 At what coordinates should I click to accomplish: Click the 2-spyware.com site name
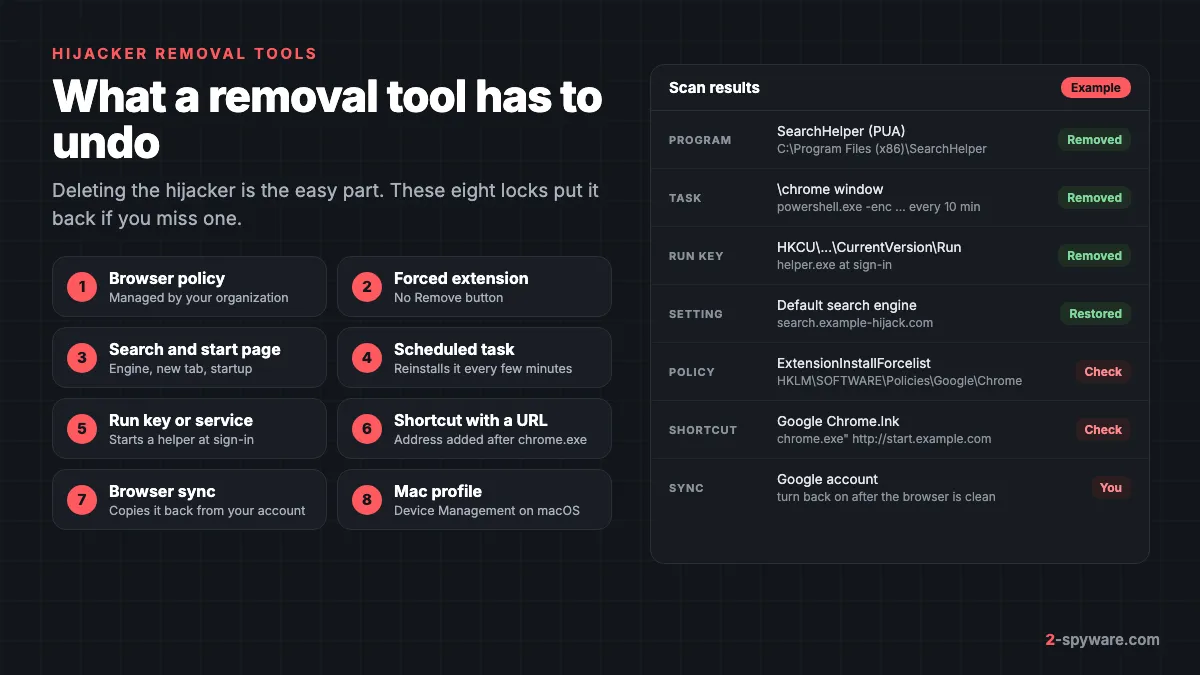tap(1102, 640)
